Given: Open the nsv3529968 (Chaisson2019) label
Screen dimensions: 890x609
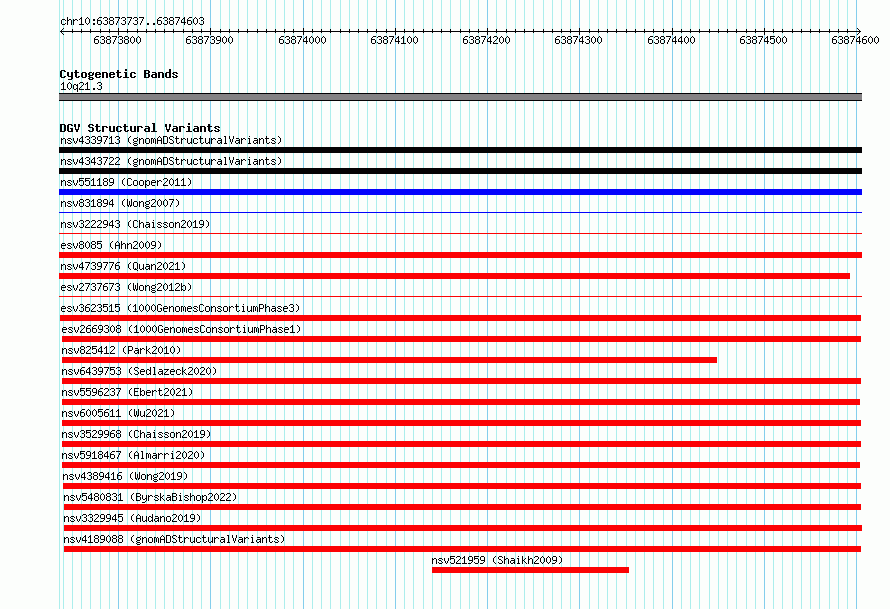Looking at the screenshot, I should coord(136,434).
